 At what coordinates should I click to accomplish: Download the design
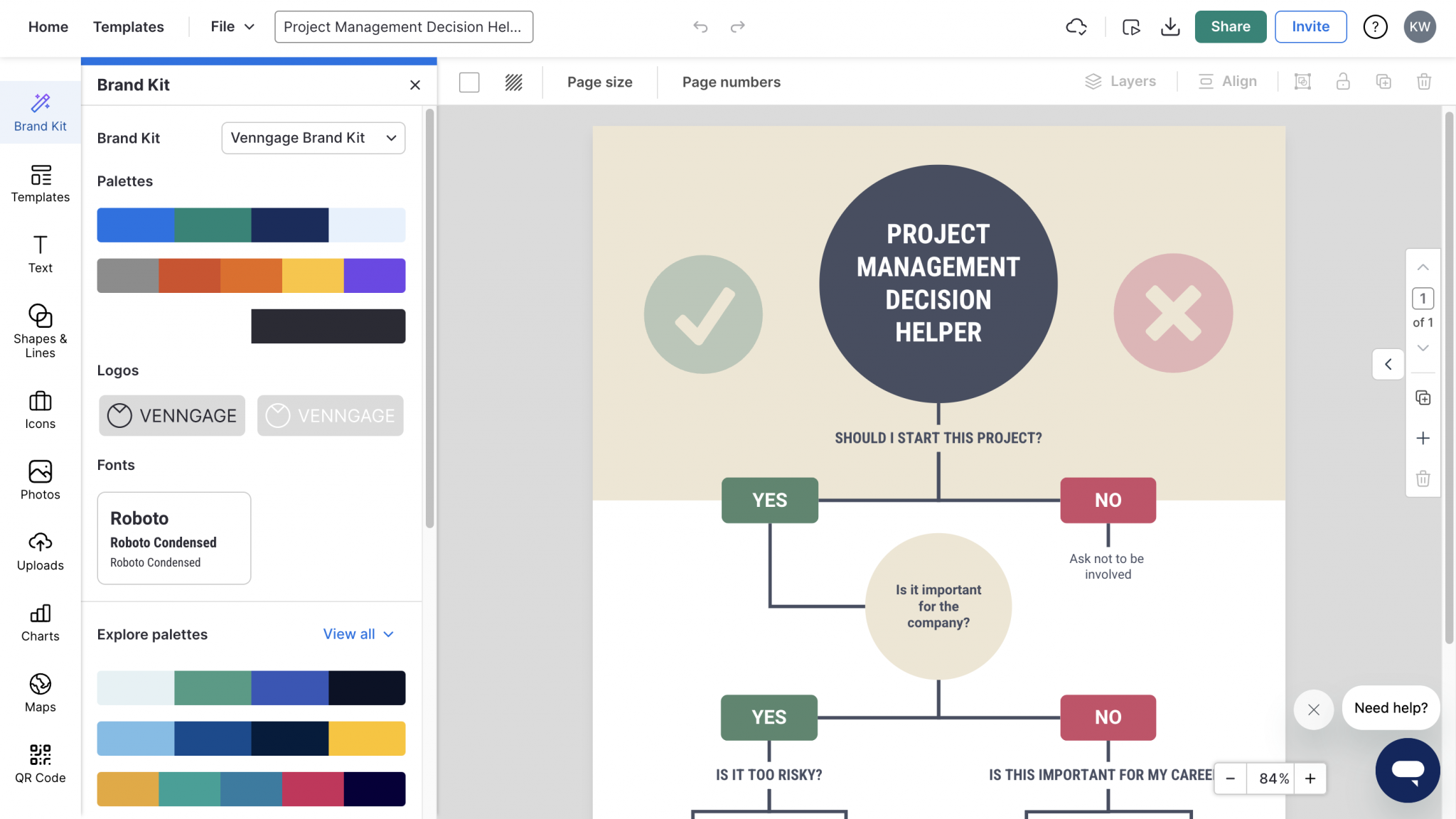coord(1170,26)
